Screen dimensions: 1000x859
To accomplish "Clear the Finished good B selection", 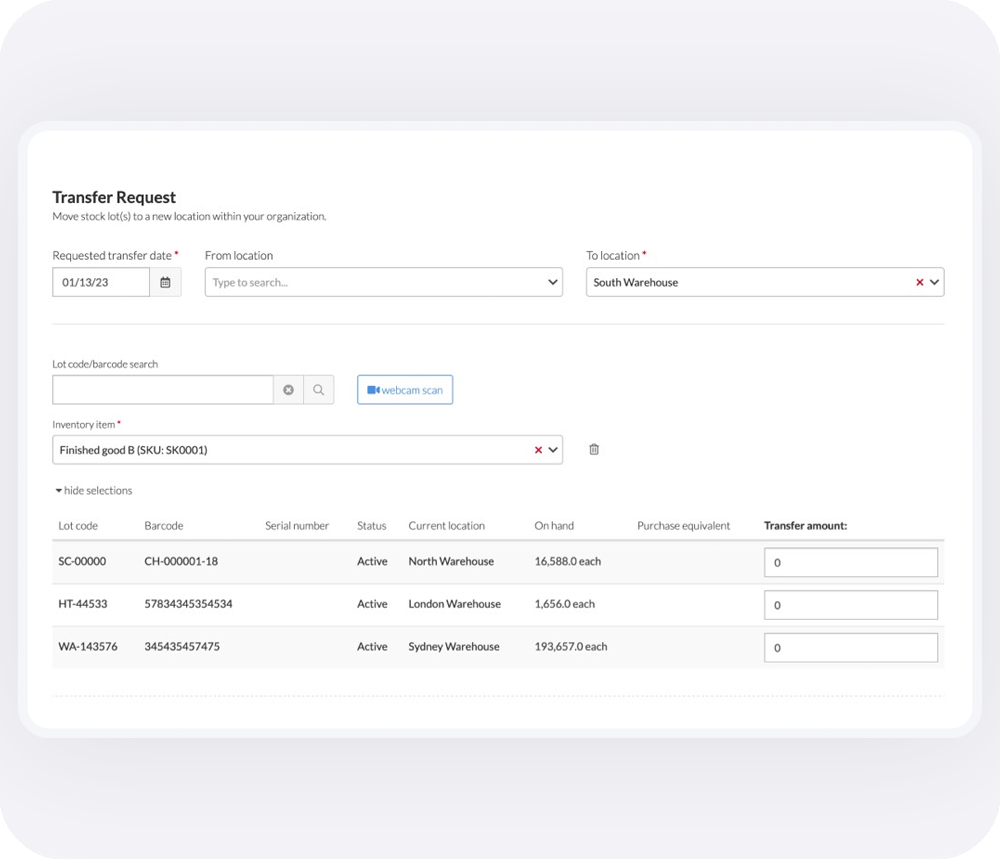I will pyautogui.click(x=538, y=450).
